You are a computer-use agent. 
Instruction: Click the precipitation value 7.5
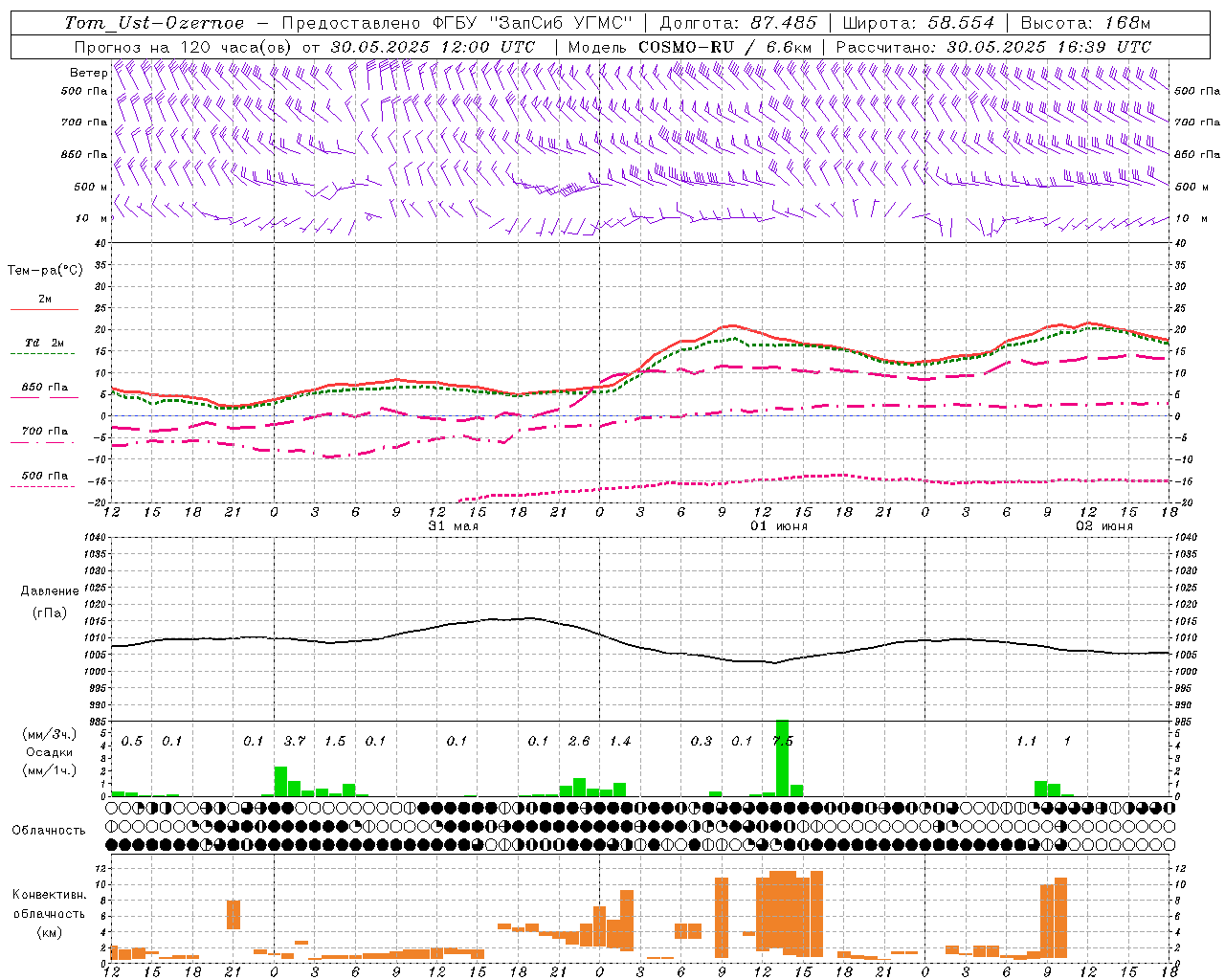coord(783,742)
